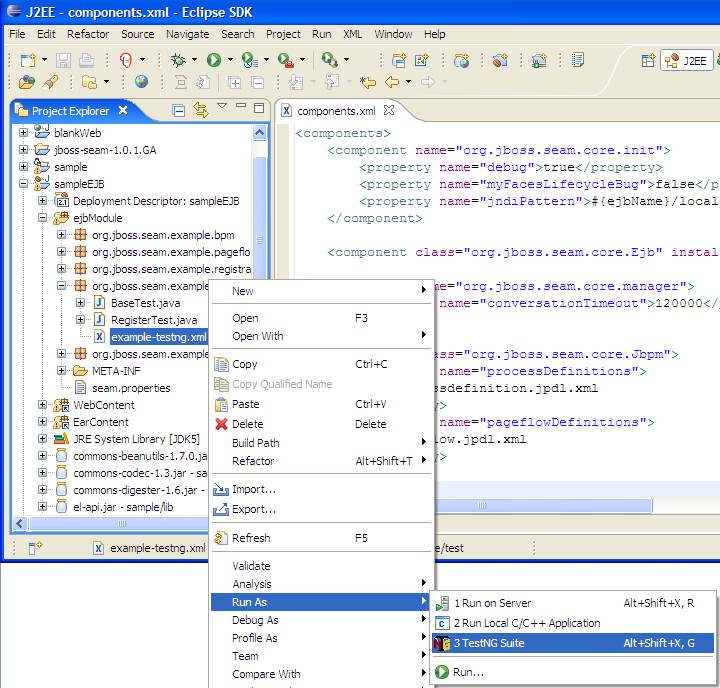Click the green Run toolbar icon
The width and height of the screenshot is (720, 688).
tap(214, 60)
